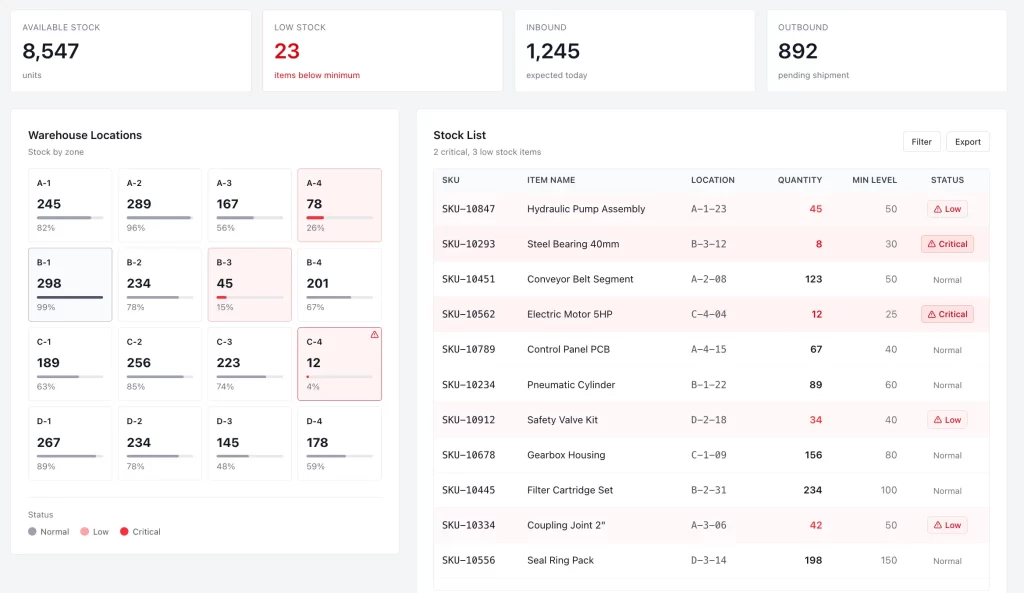
Task: Open the Inbound summary card
Action: pyautogui.click(x=634, y=51)
